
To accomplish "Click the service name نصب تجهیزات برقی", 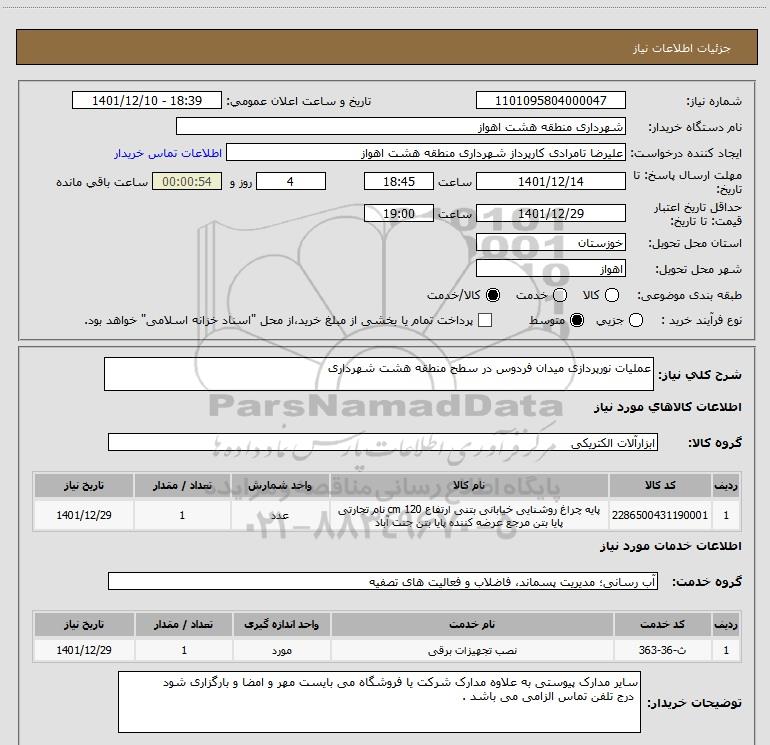I will tap(472, 650).
